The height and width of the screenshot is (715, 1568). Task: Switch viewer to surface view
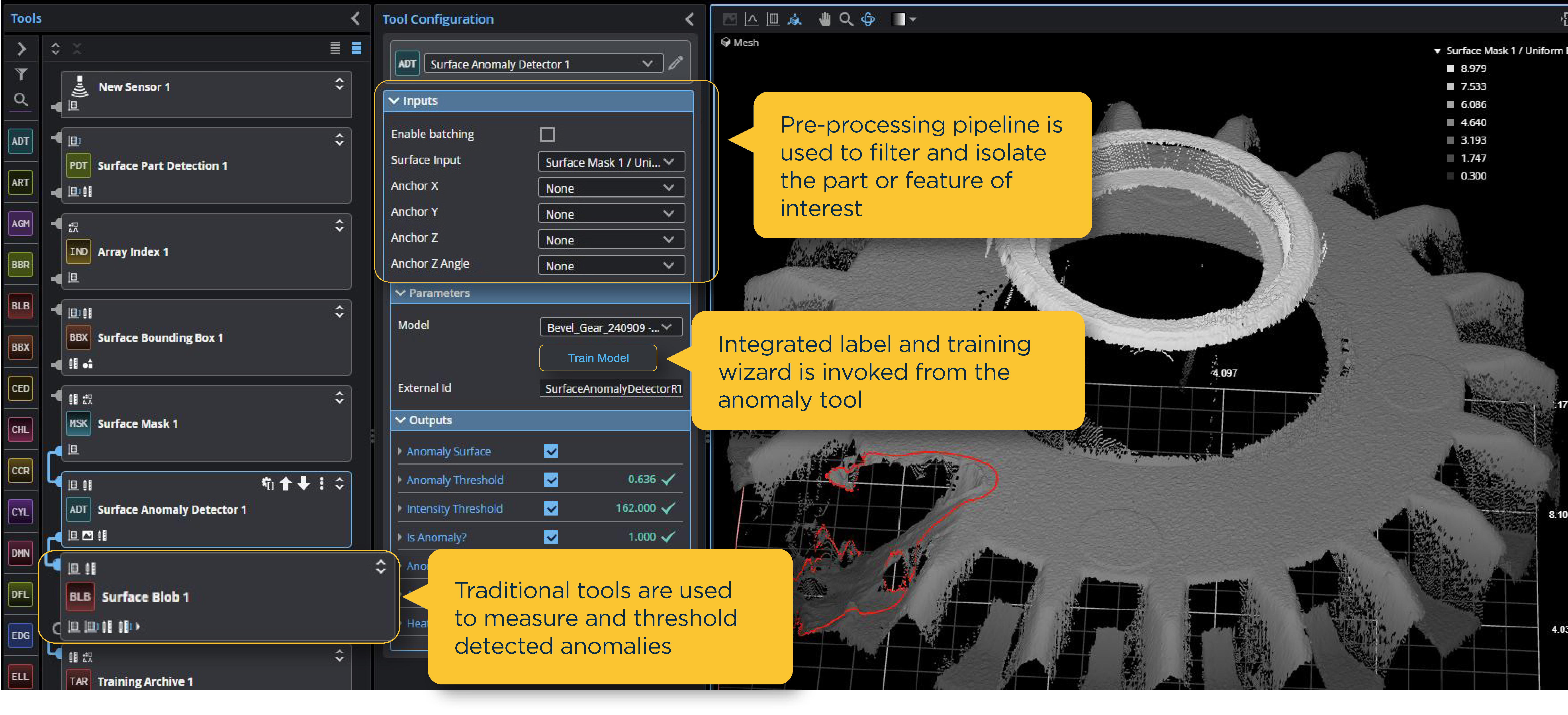773,20
